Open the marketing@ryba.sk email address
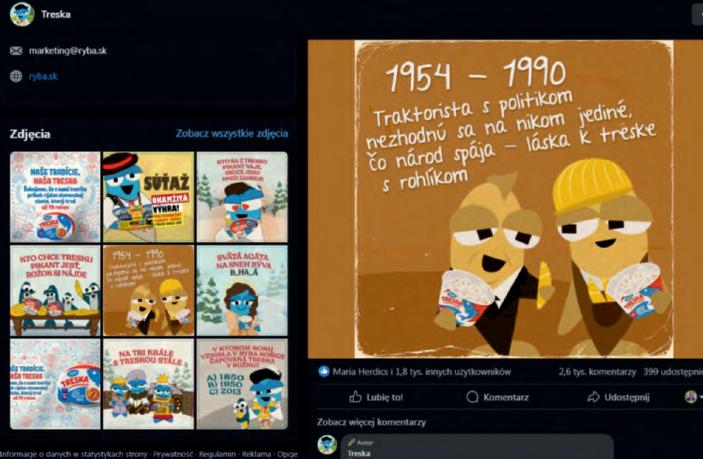The image size is (703, 459). coord(68,51)
